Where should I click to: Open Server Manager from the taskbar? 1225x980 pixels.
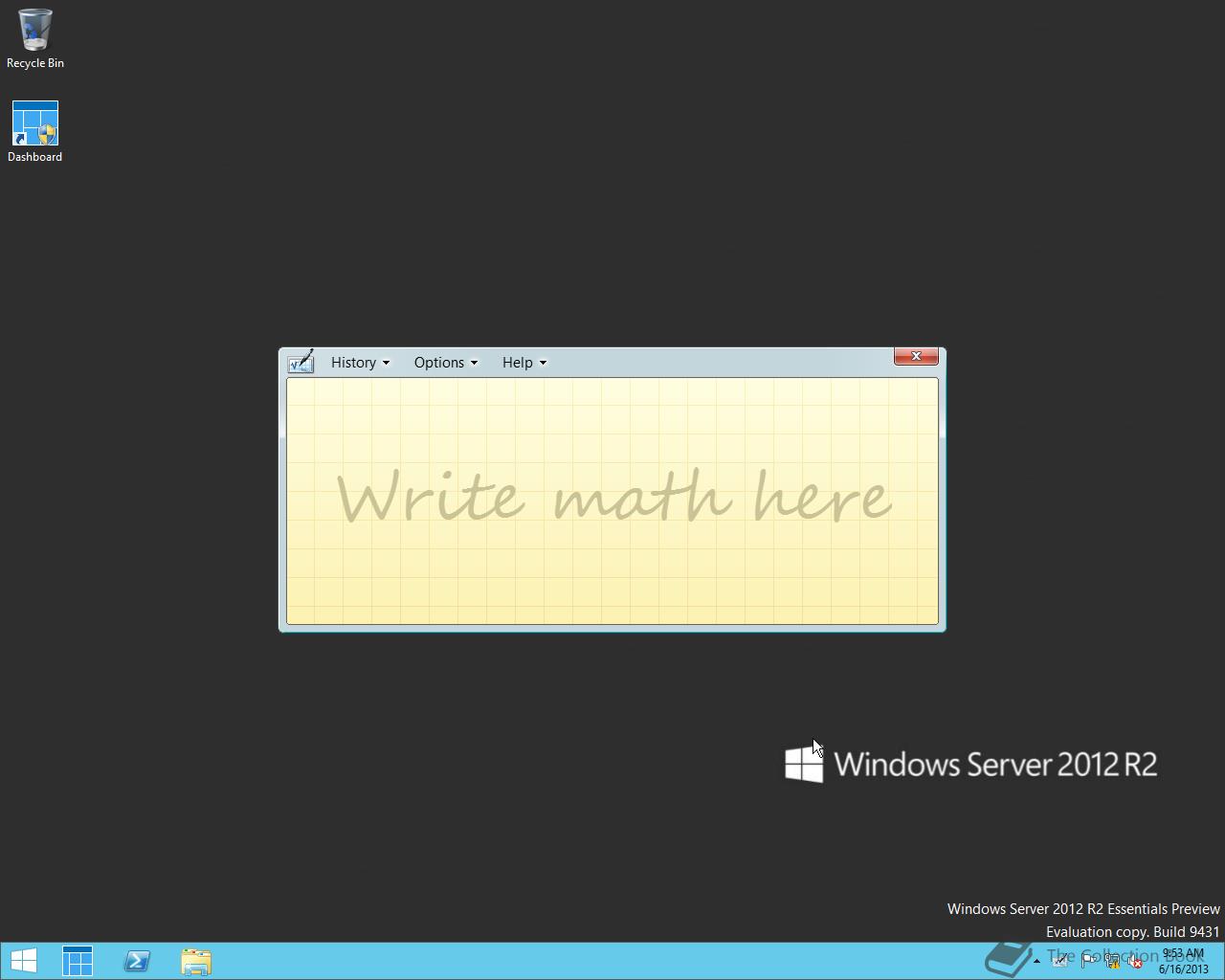click(x=78, y=961)
